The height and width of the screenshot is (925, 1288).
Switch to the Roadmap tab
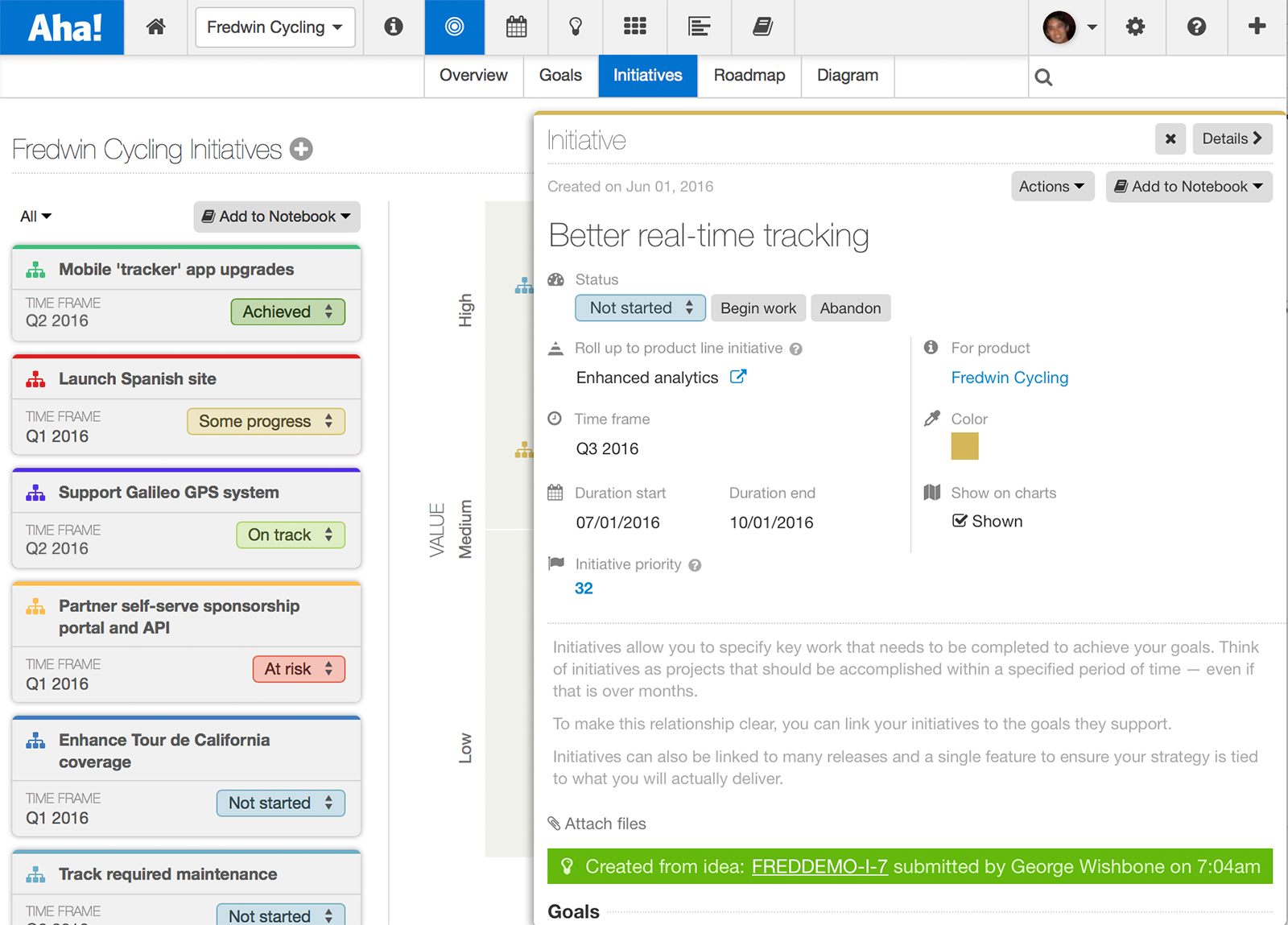tap(749, 76)
